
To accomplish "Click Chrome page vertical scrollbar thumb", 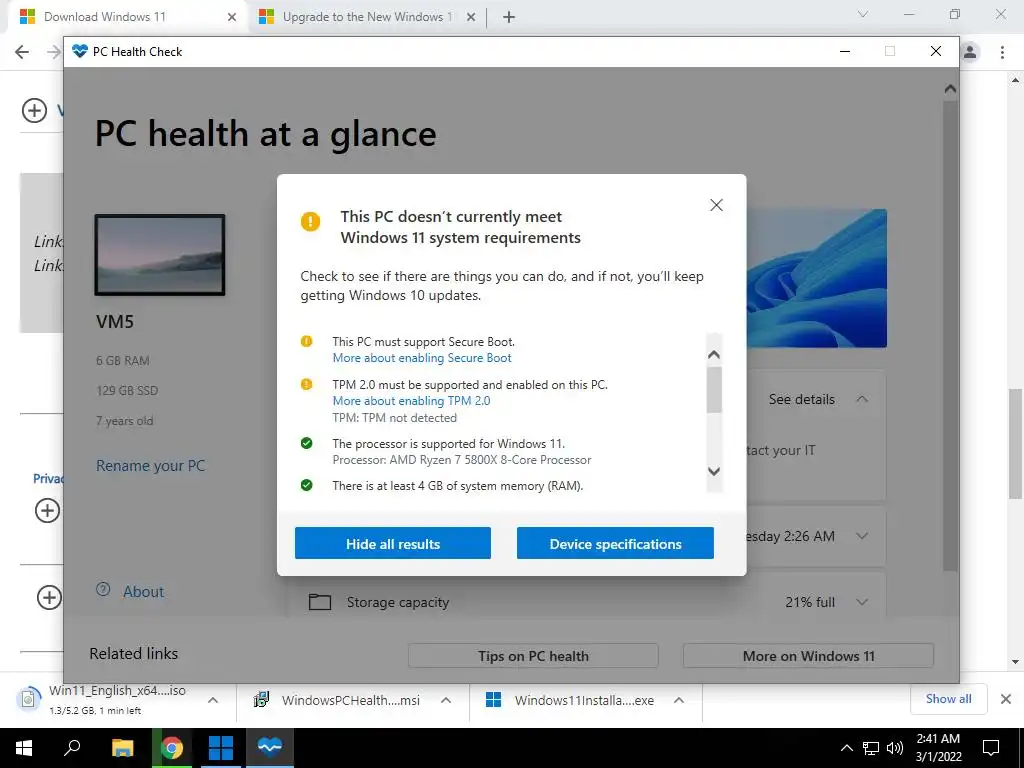I will 1015,443.
